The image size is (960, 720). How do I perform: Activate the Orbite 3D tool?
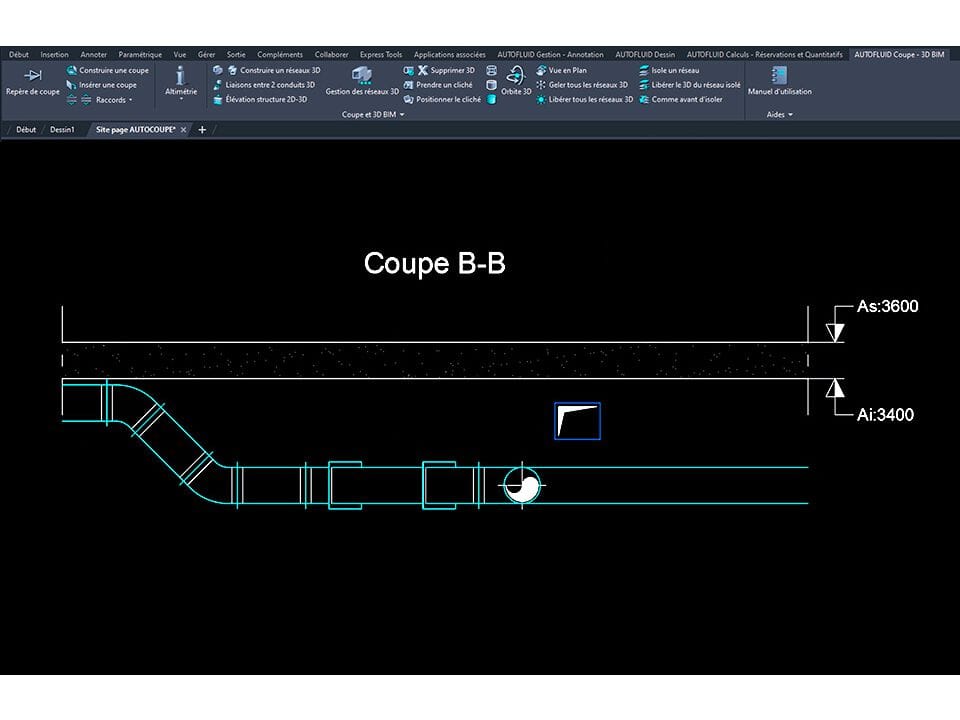[516, 80]
